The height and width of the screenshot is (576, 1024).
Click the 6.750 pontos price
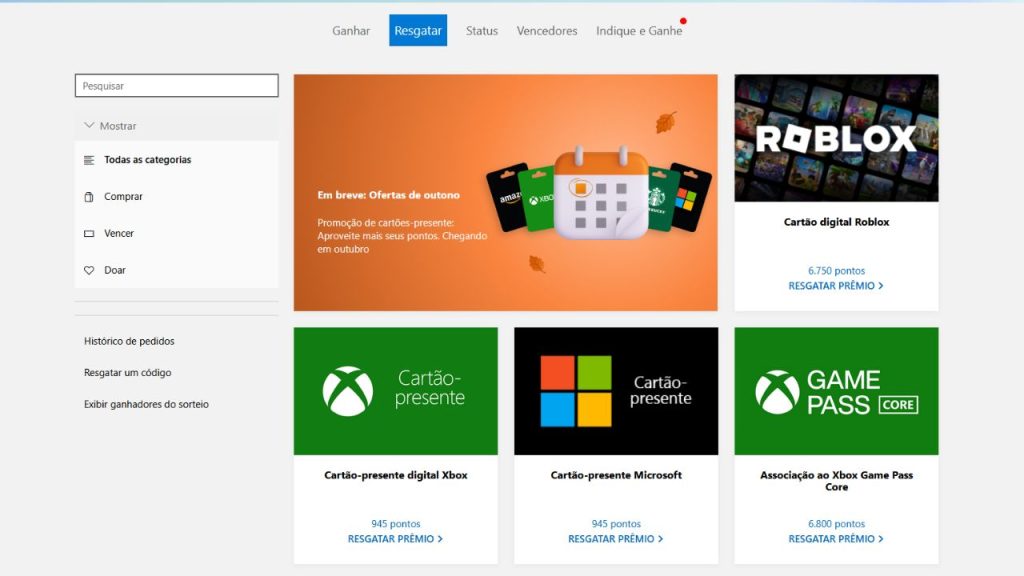(x=837, y=270)
